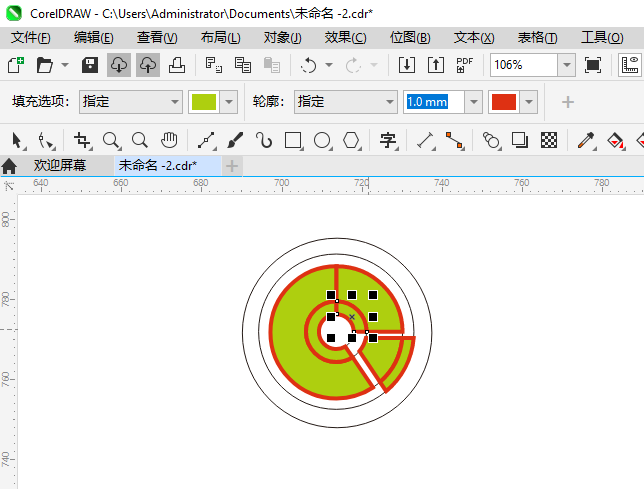The image size is (644, 489).
Task: Select the Shape edit tool
Action: [x=46, y=140]
